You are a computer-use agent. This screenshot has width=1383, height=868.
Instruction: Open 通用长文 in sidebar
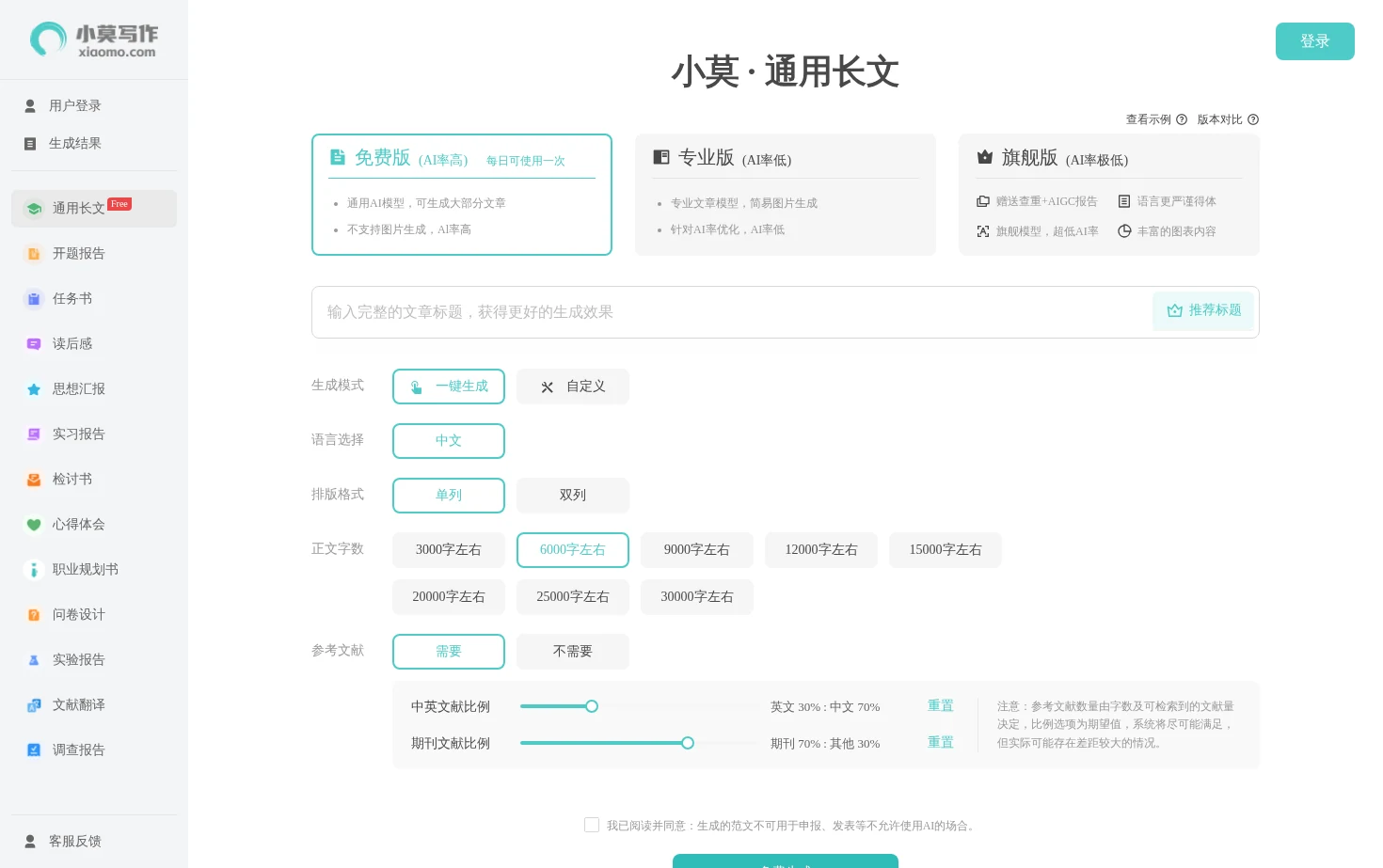(x=94, y=209)
